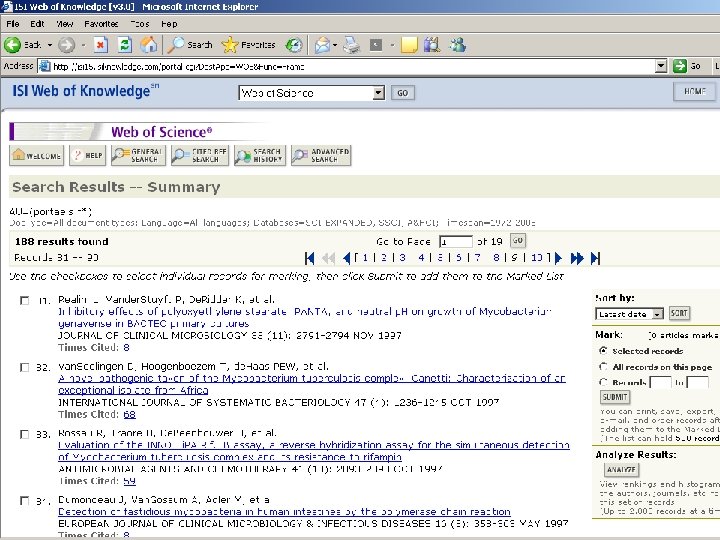Open General Search button

pos(138,155)
